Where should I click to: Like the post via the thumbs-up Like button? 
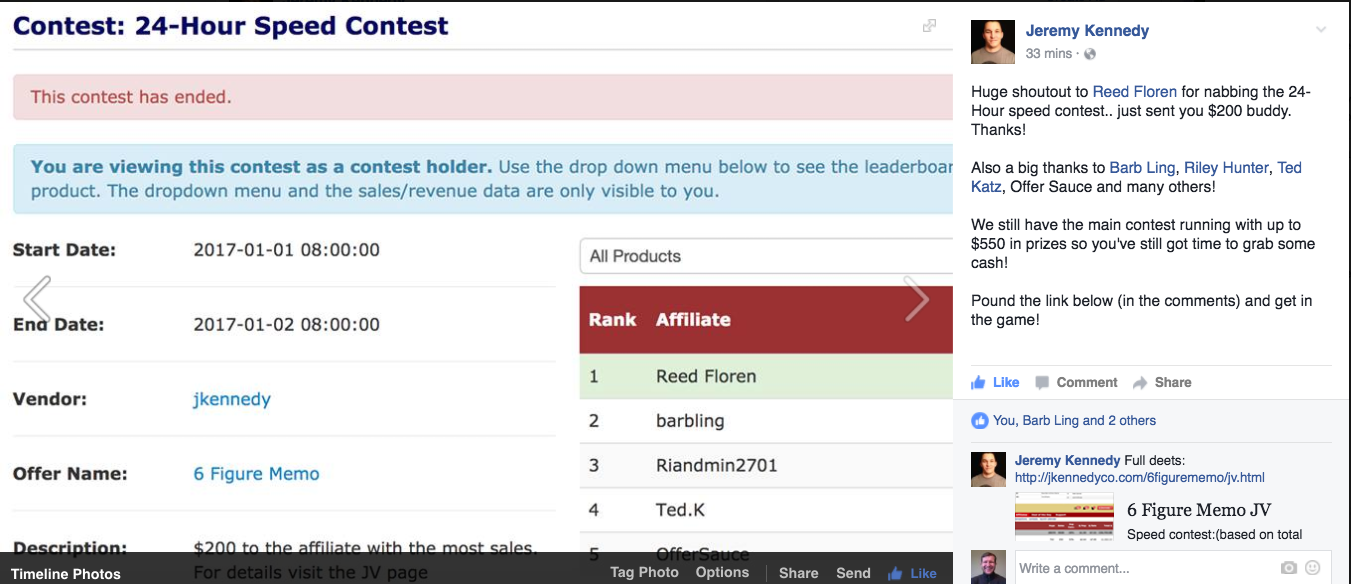click(x=995, y=382)
